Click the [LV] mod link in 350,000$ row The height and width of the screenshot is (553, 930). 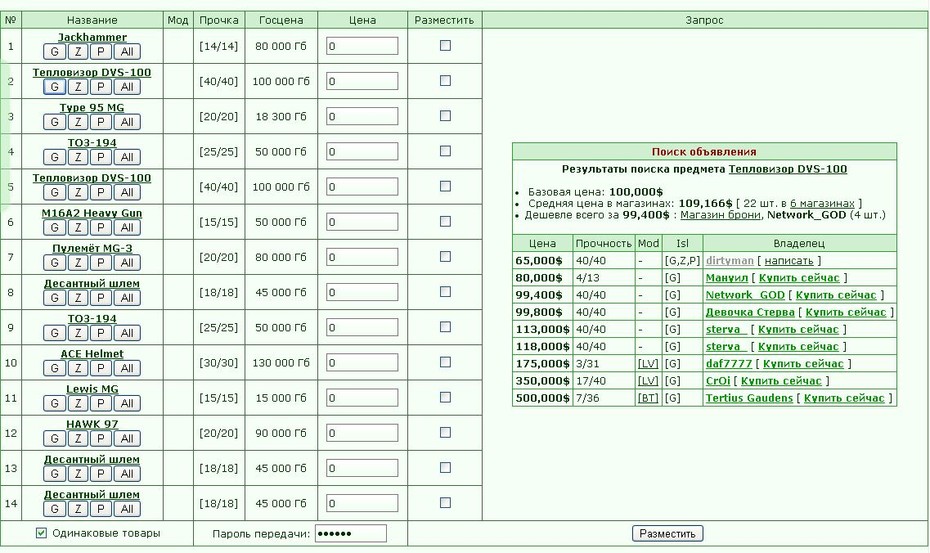click(x=648, y=381)
